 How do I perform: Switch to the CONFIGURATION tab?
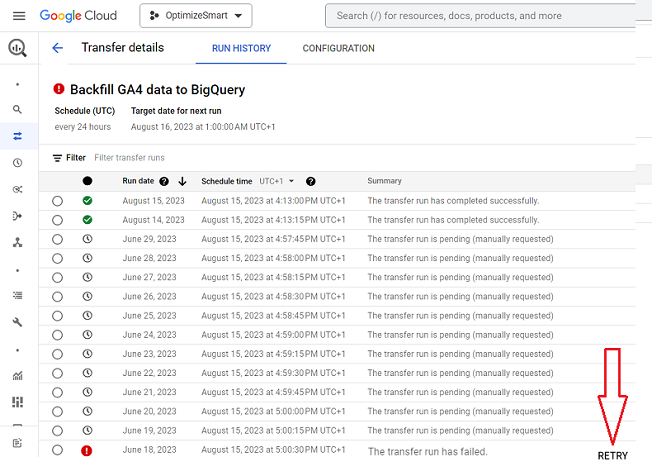(x=338, y=48)
